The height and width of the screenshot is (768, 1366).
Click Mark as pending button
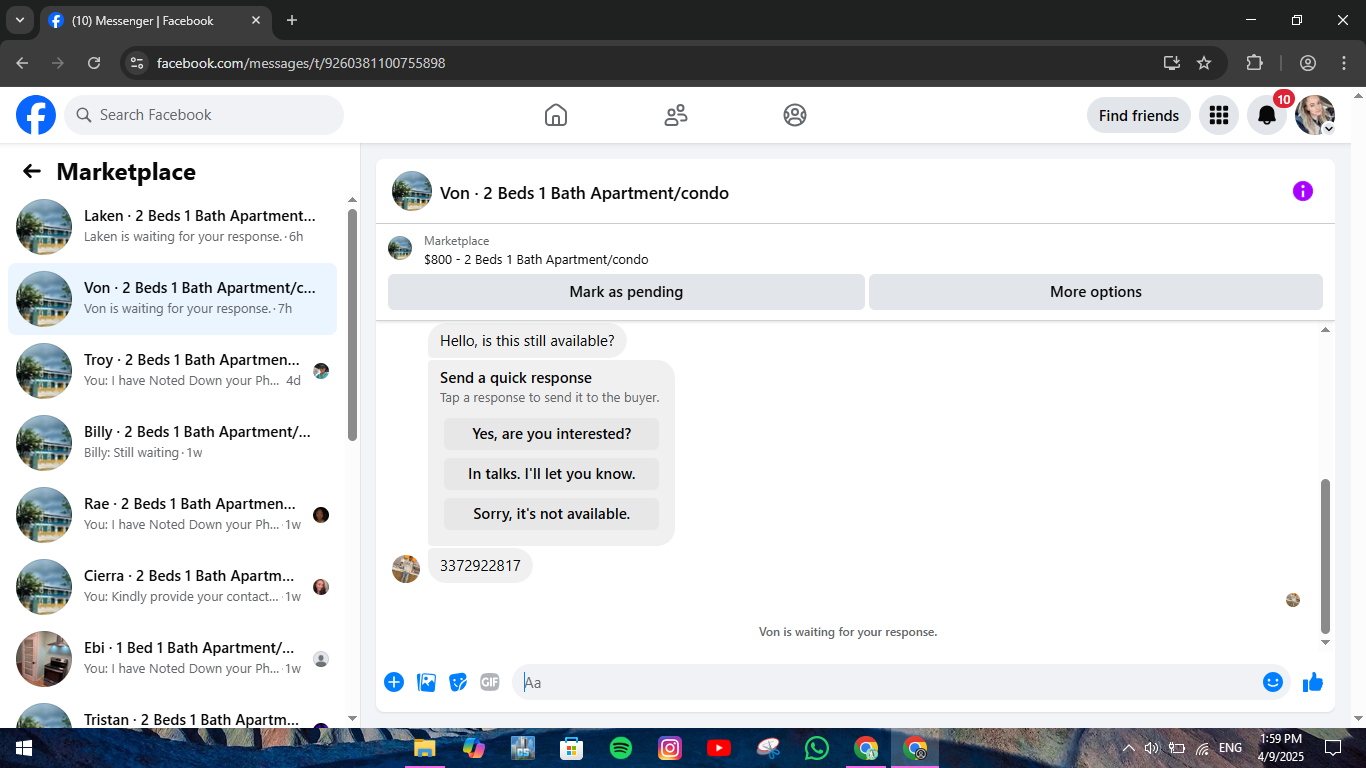[x=626, y=292]
